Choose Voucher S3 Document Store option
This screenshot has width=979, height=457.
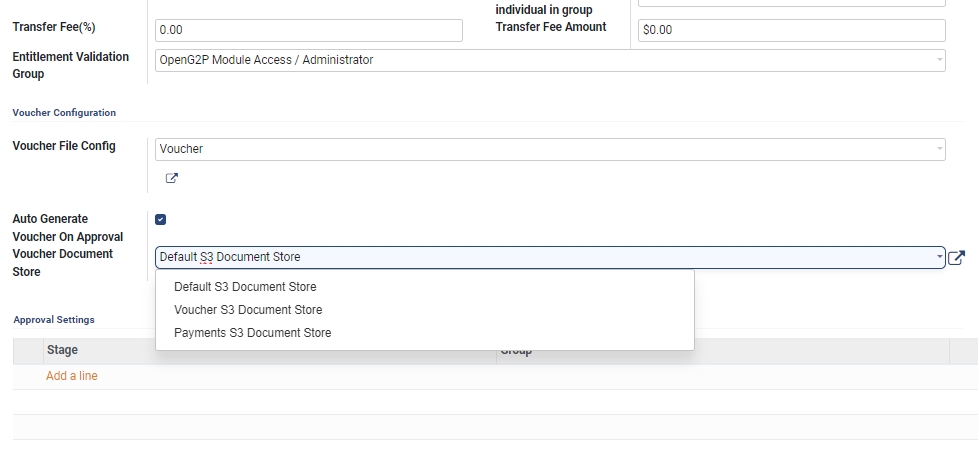tap(248, 310)
